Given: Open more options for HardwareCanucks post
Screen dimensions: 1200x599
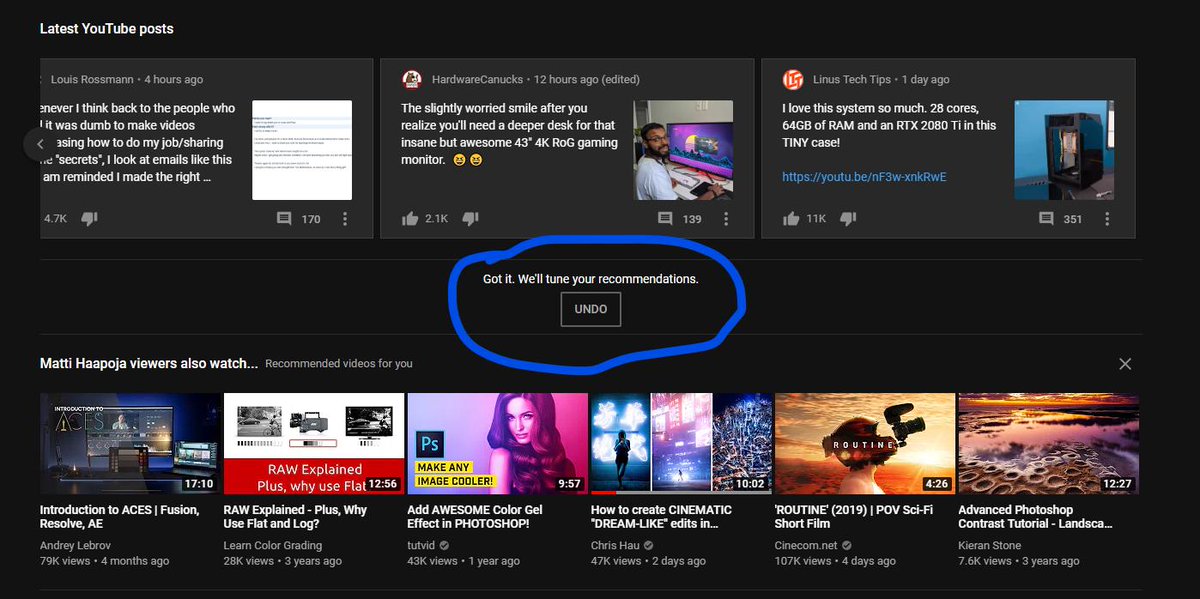Looking at the screenshot, I should tap(726, 218).
